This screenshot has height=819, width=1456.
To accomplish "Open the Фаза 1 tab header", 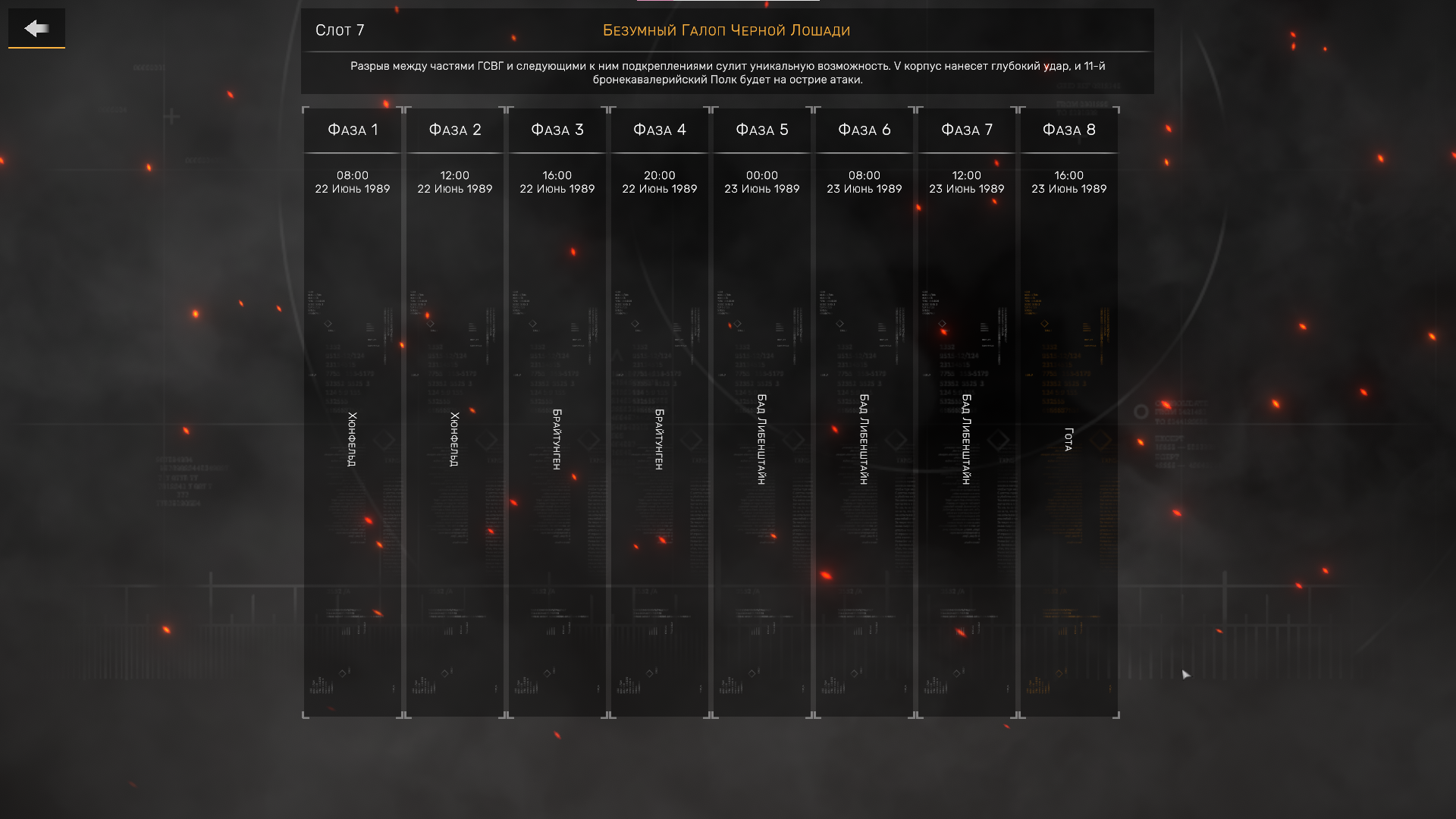I will pos(353,130).
